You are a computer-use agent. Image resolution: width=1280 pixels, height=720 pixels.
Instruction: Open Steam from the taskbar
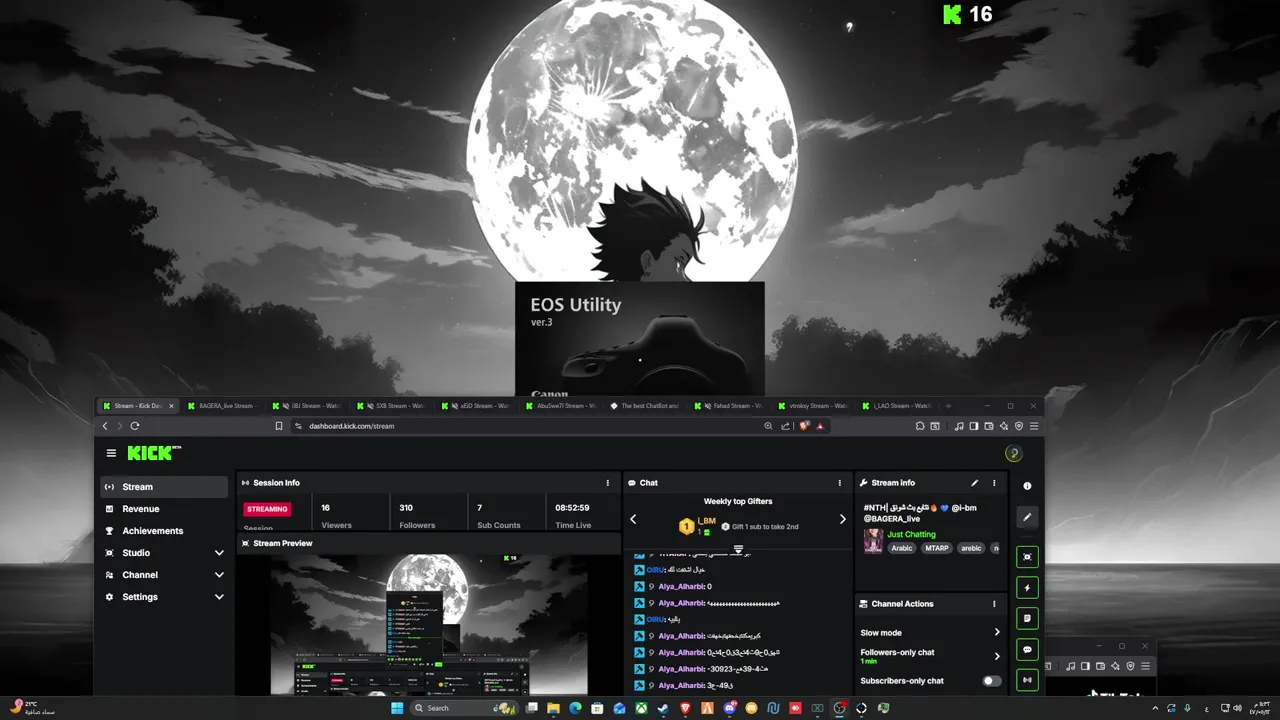663,708
